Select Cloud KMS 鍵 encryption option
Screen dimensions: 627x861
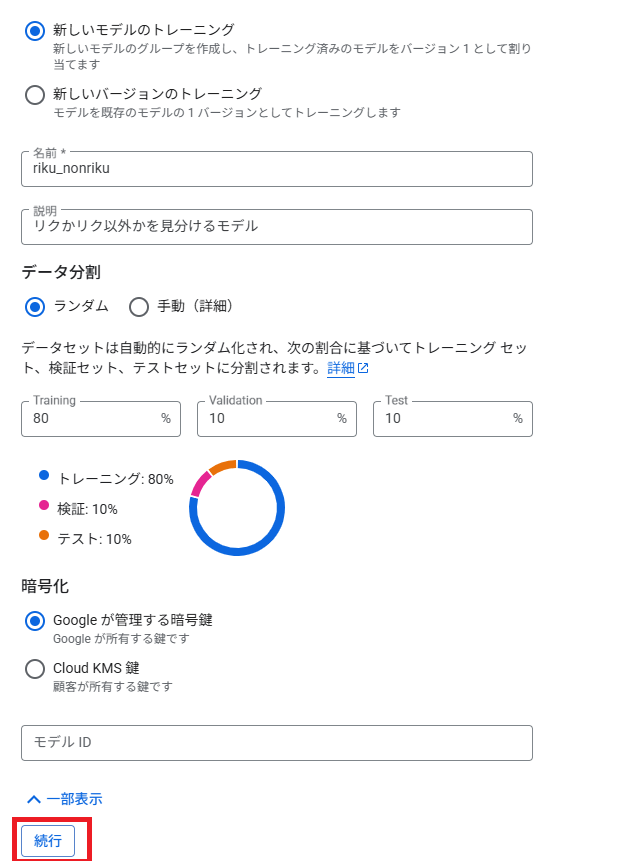tap(35, 669)
